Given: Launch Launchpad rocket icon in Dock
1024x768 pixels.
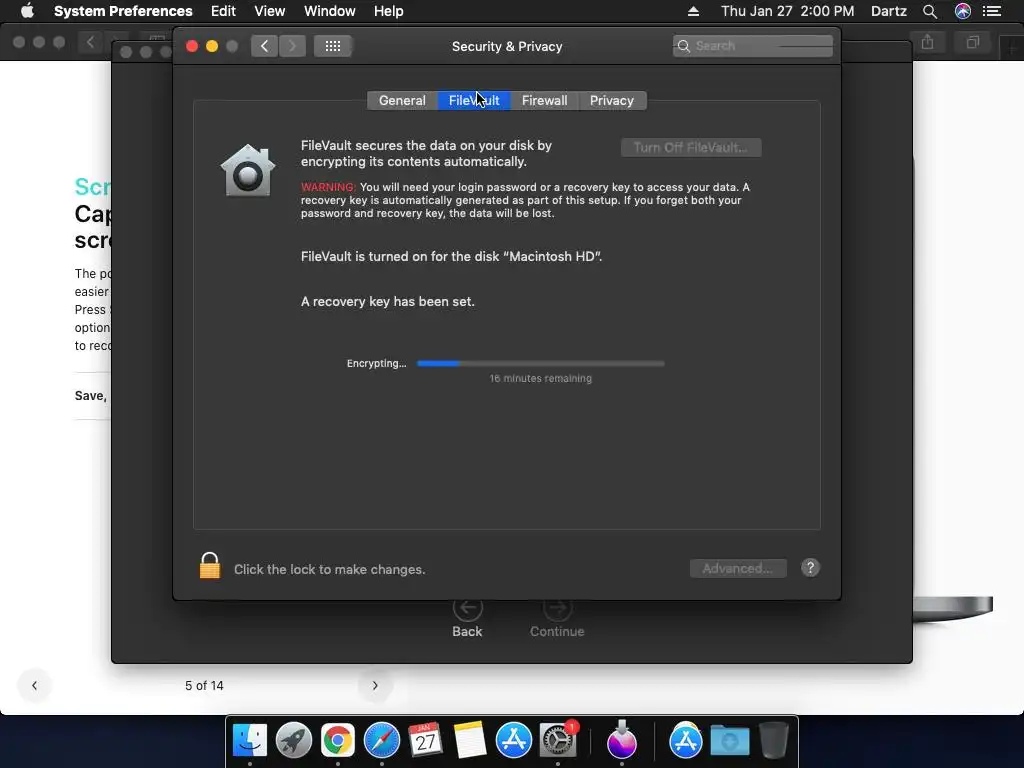Looking at the screenshot, I should (x=293, y=741).
